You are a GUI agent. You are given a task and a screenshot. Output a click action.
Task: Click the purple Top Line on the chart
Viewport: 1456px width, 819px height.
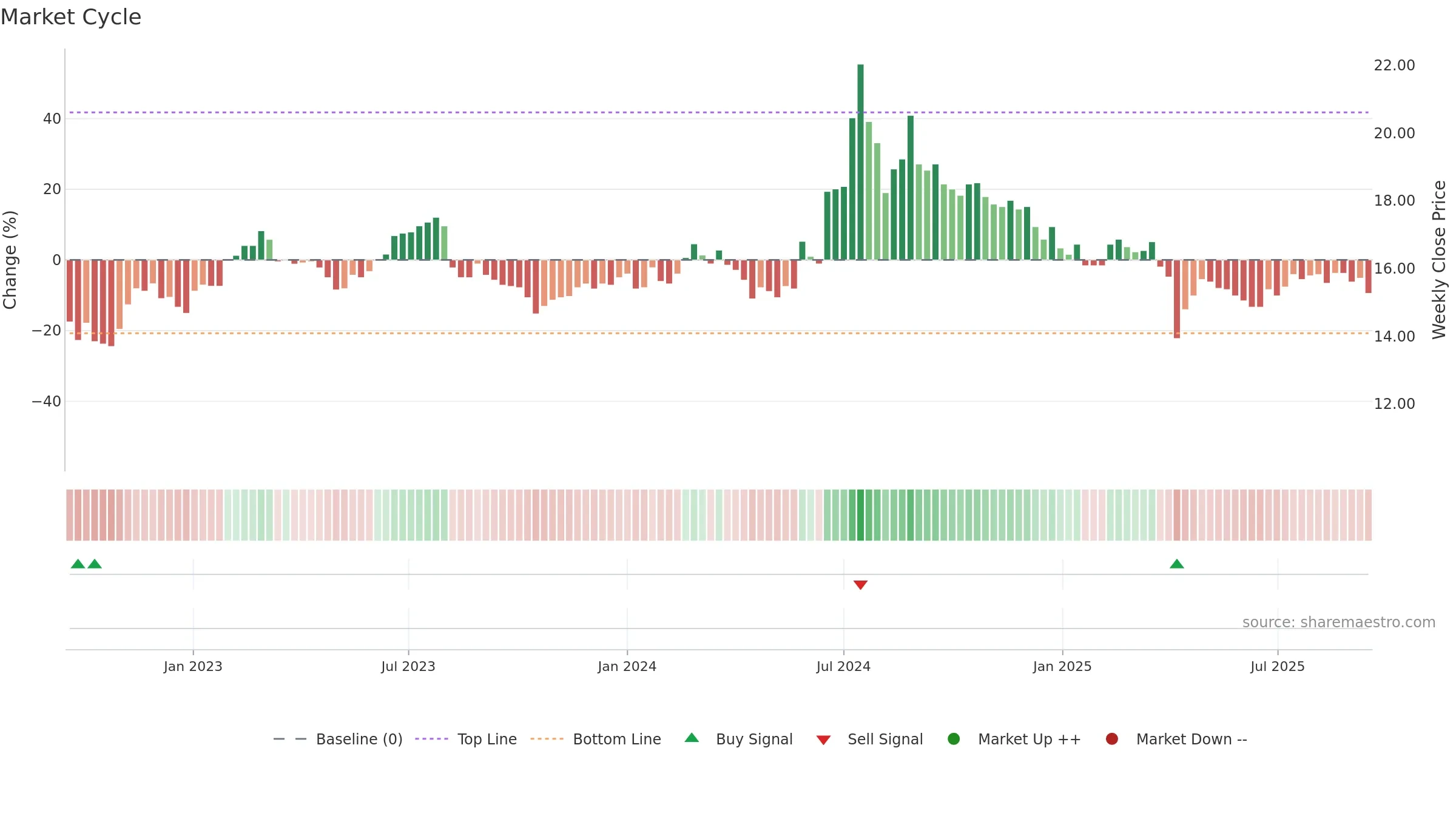(719, 112)
